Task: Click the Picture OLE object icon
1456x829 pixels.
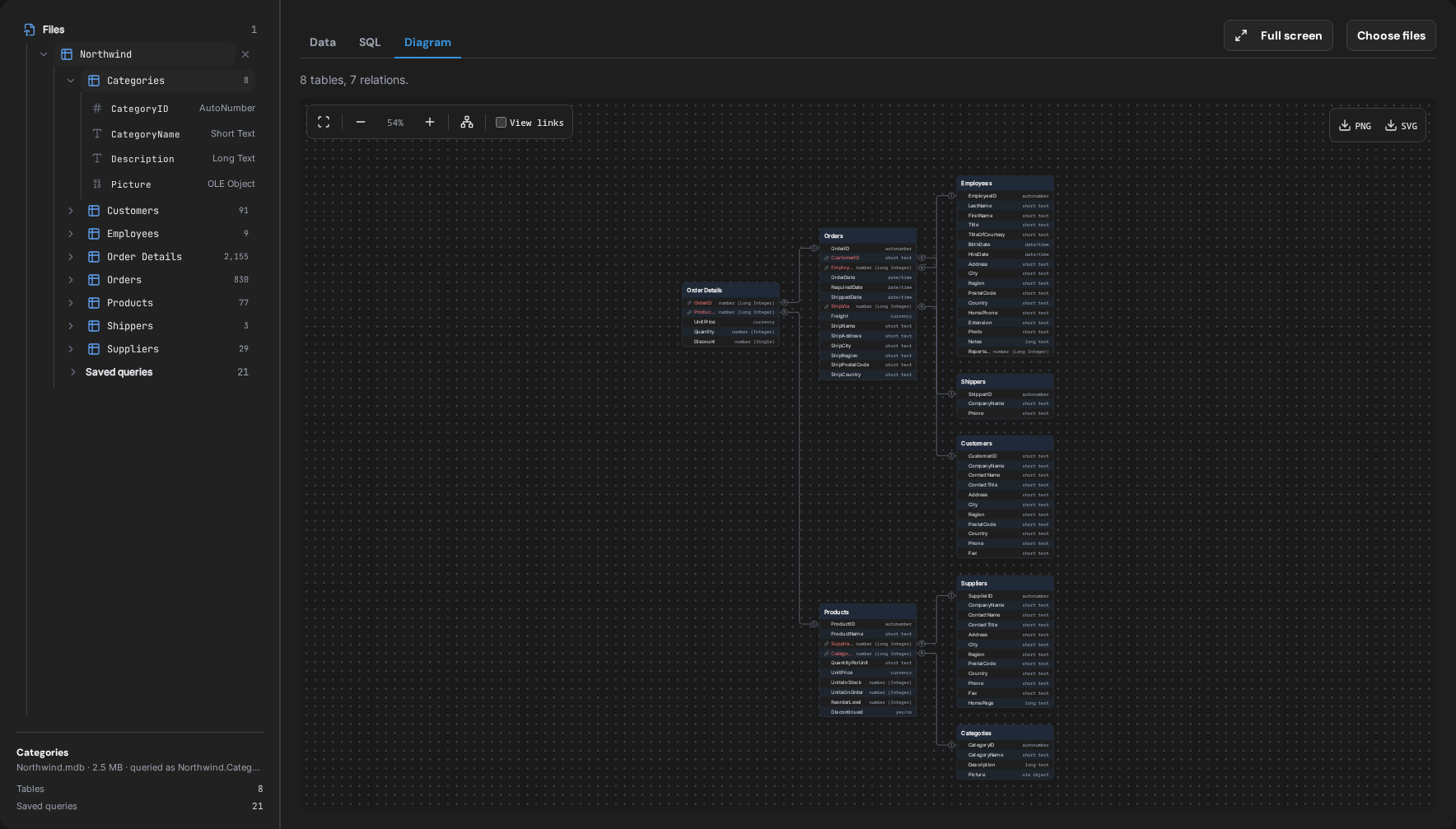Action: point(97,184)
